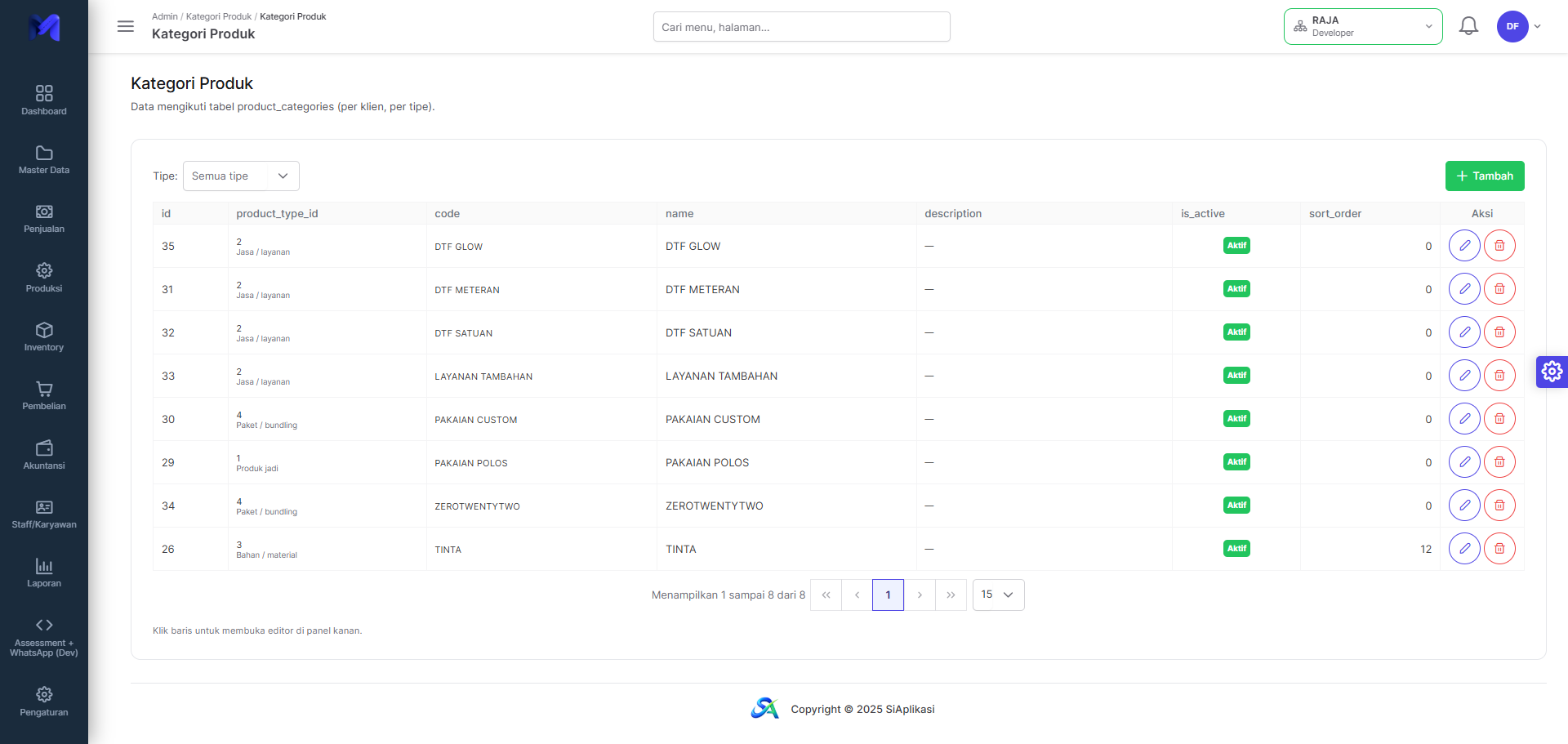Open the Dashboard sidebar menu
The width and height of the screenshot is (1568, 744).
tap(44, 100)
